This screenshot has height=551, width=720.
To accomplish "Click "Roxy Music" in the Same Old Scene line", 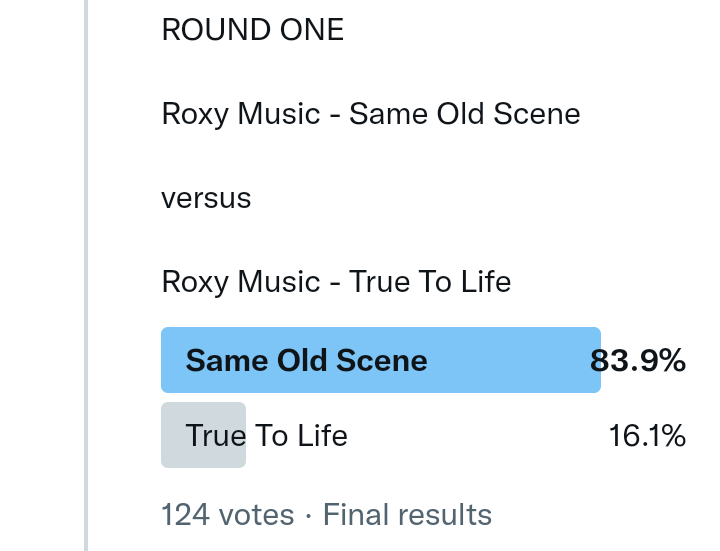I will pyautogui.click(x=240, y=114).
